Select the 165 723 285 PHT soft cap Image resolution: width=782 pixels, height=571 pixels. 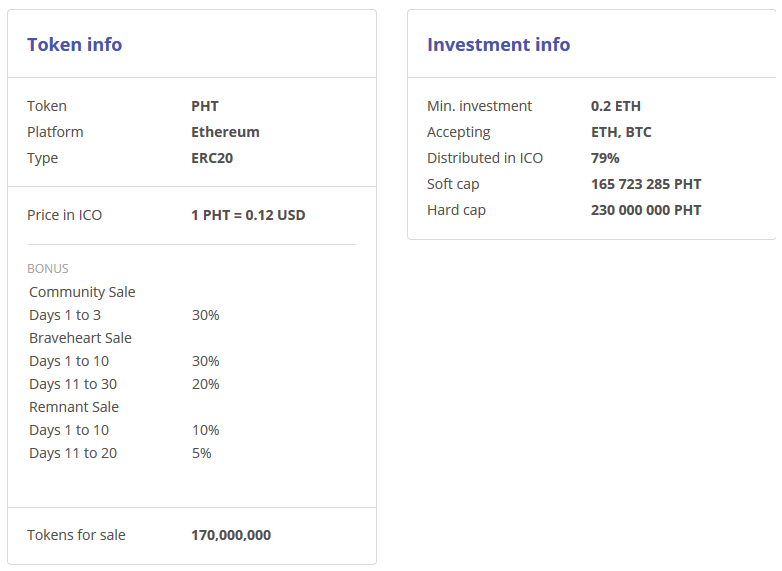(x=646, y=184)
